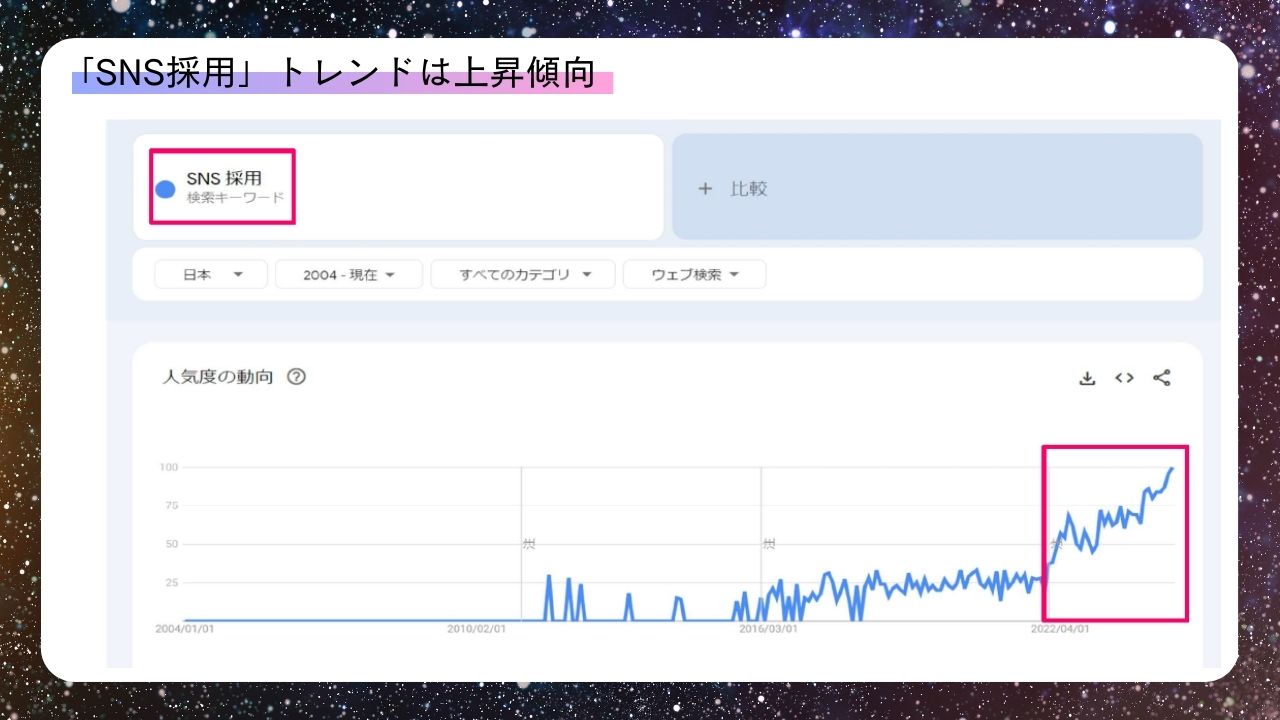Expand the すべてのカテゴリ dropdown
1280x720 pixels.
pos(523,274)
